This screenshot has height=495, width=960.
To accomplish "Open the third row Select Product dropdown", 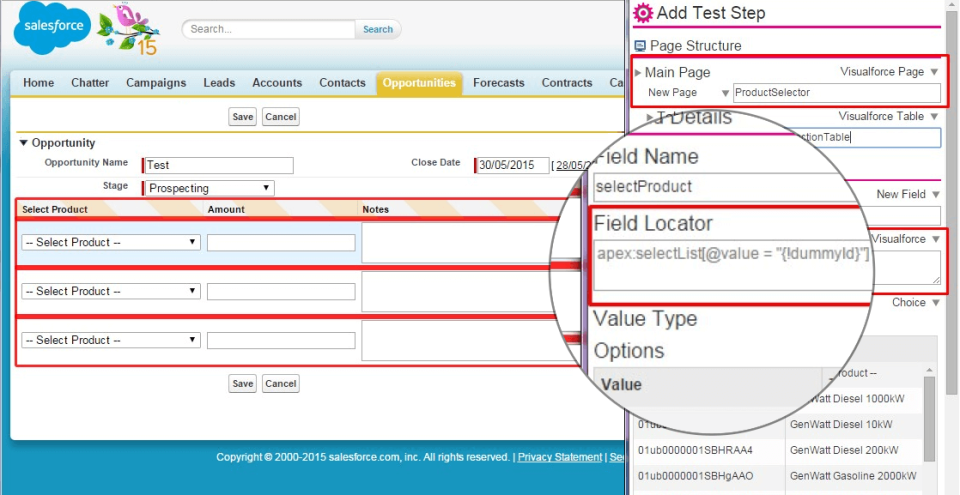I will (x=110, y=340).
